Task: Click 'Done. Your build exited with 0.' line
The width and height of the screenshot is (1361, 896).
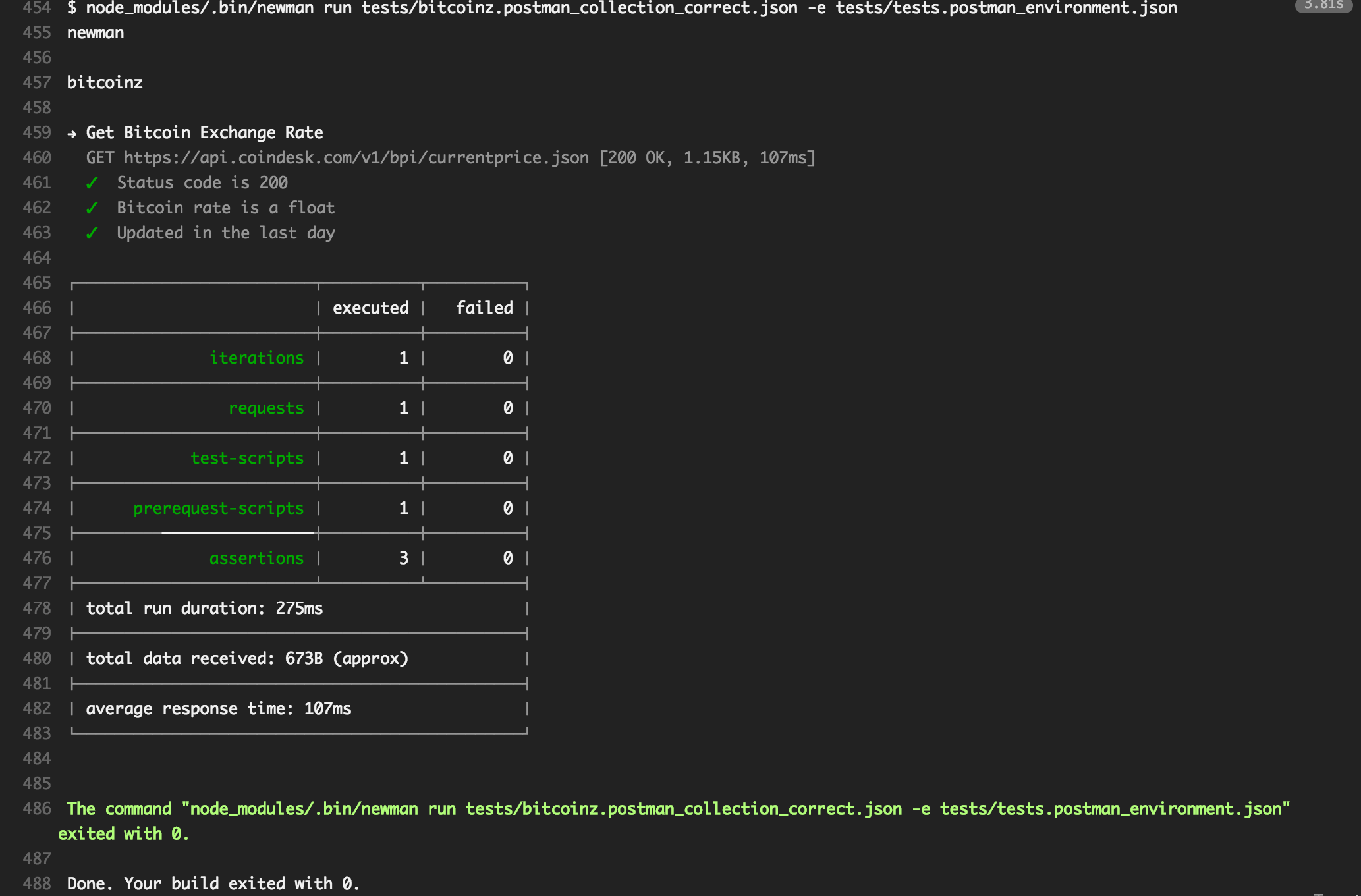Action: click(x=213, y=883)
